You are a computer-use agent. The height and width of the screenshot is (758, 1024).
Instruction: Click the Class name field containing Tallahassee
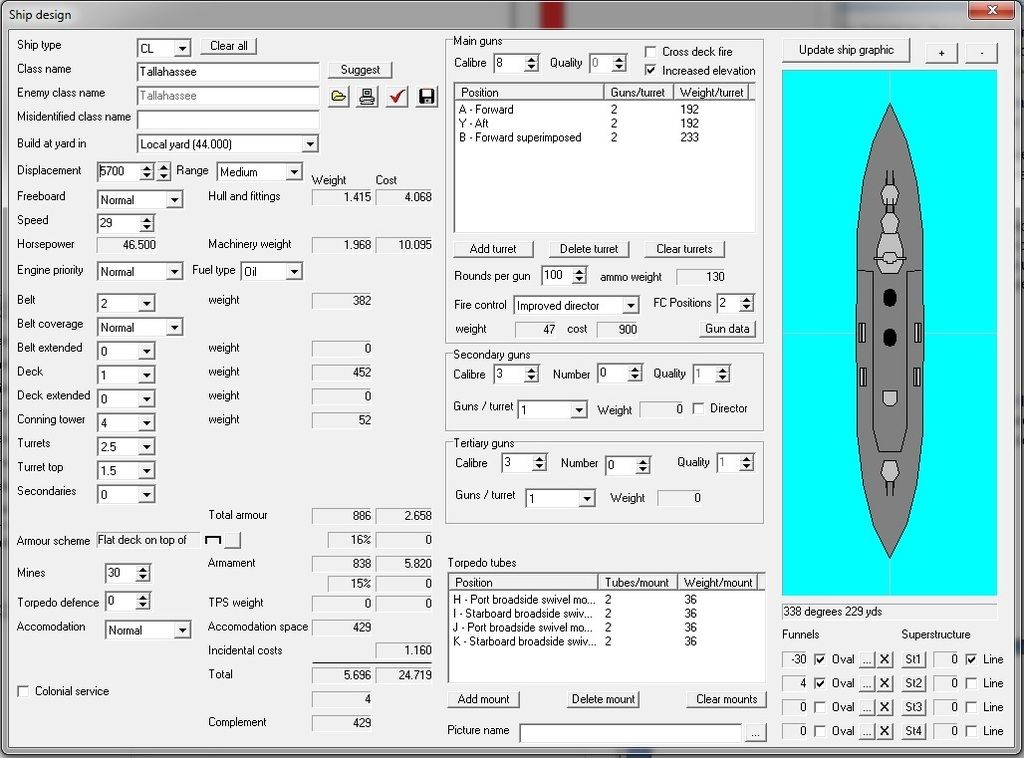(228, 72)
